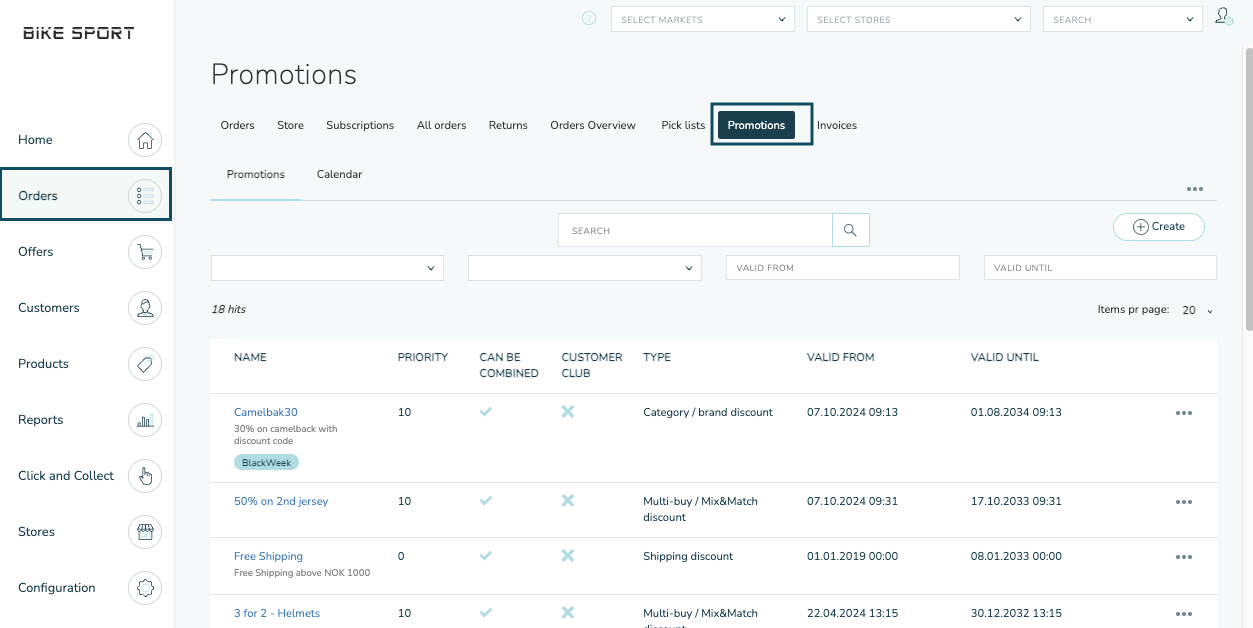Open row options for Free Shipping promotion
The image size is (1253, 628).
click(1184, 557)
